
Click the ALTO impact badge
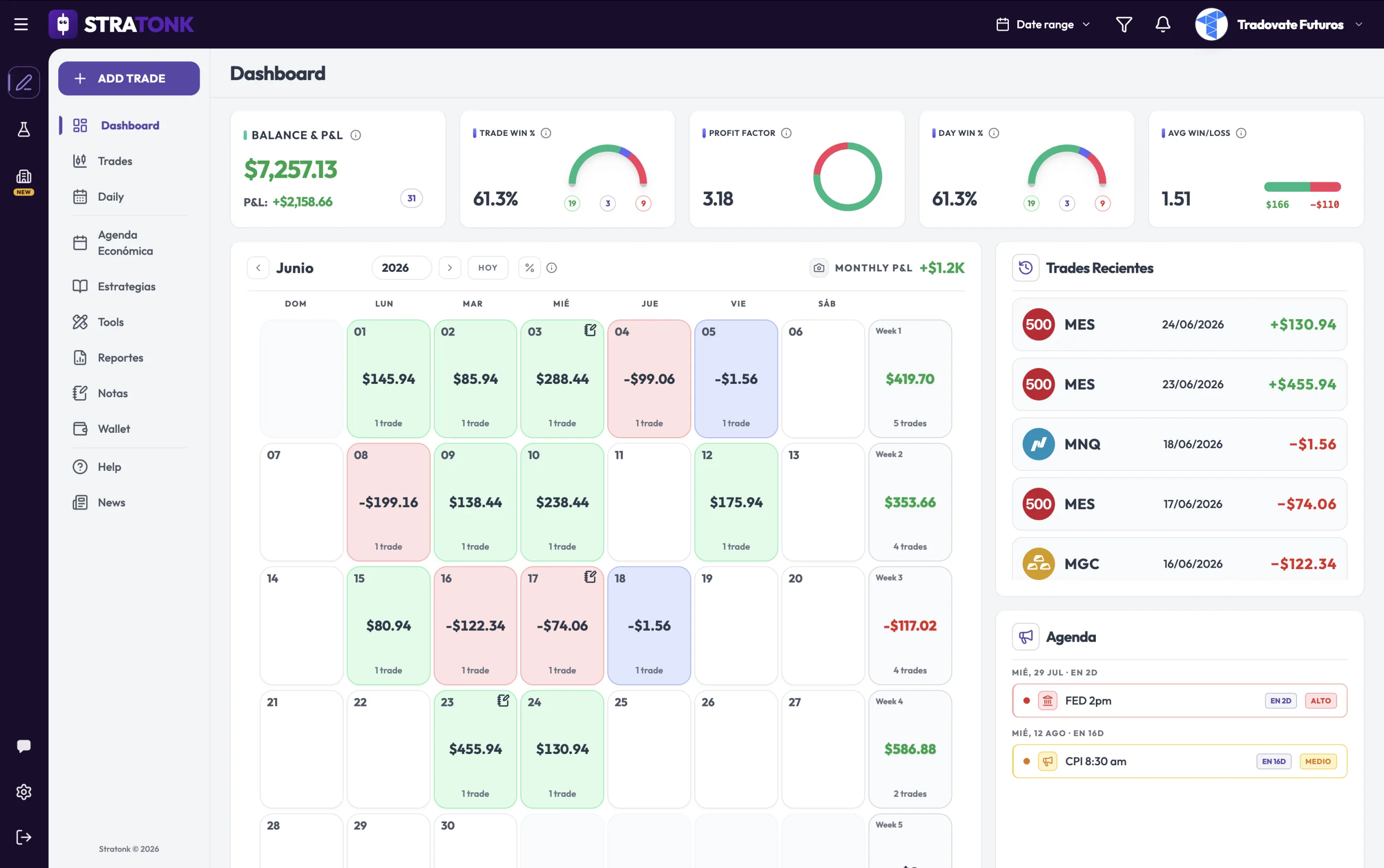point(1320,701)
